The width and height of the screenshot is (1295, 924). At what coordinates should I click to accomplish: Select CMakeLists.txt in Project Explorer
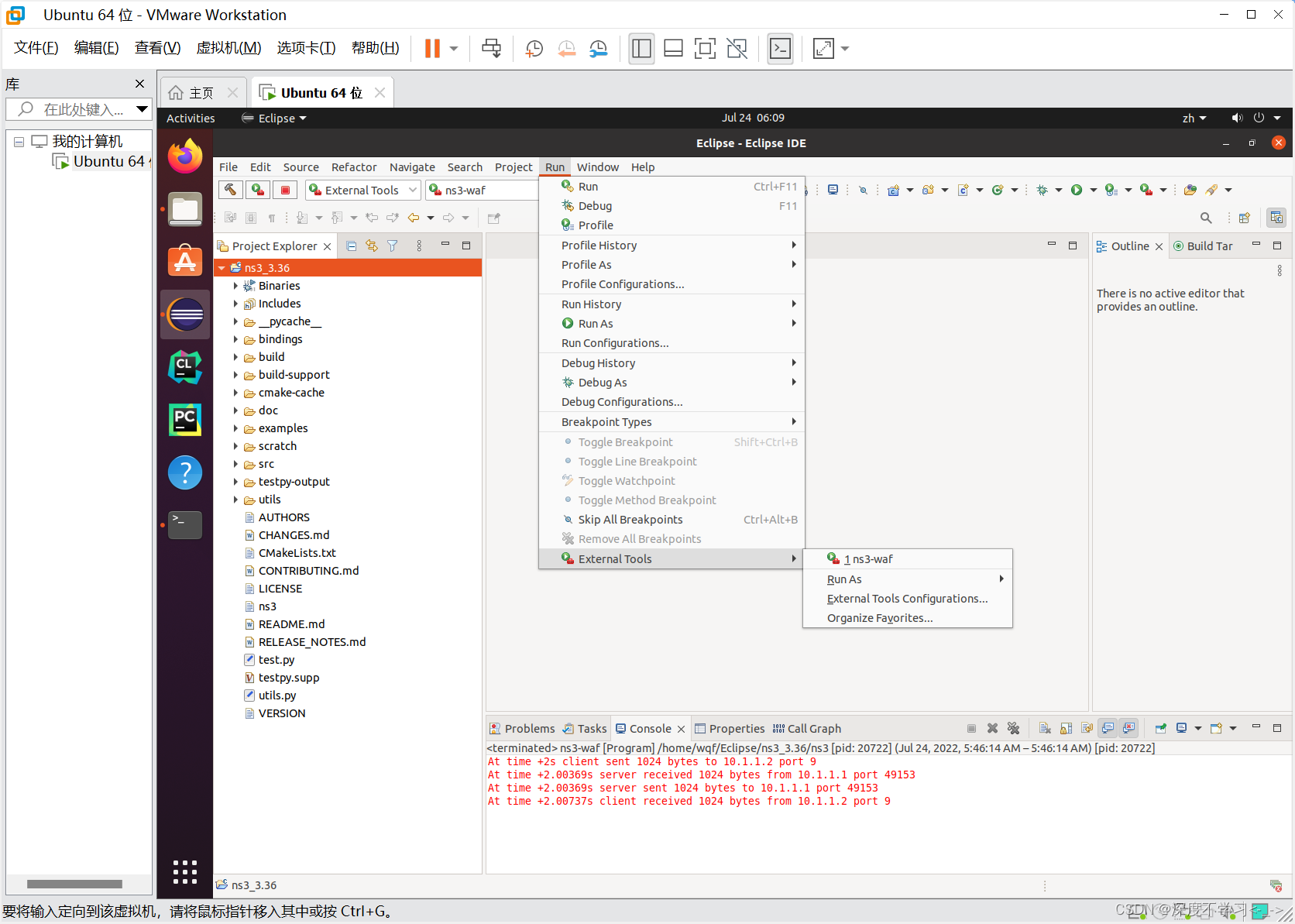(297, 553)
